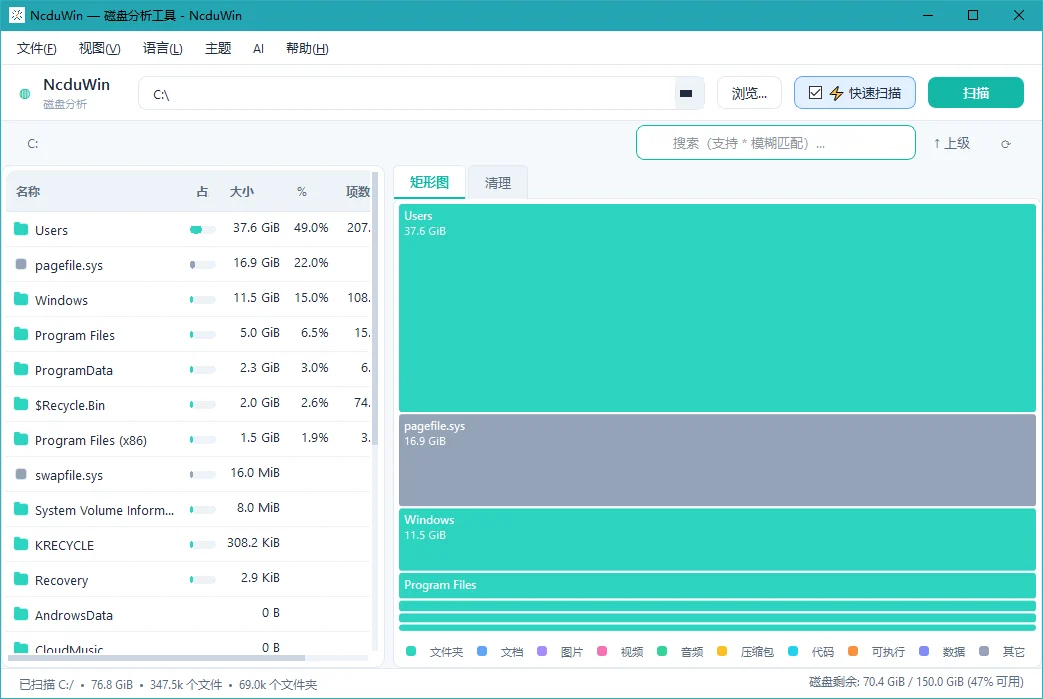Select the CloudMusic row name
The height and width of the screenshot is (699, 1043).
pos(69,649)
